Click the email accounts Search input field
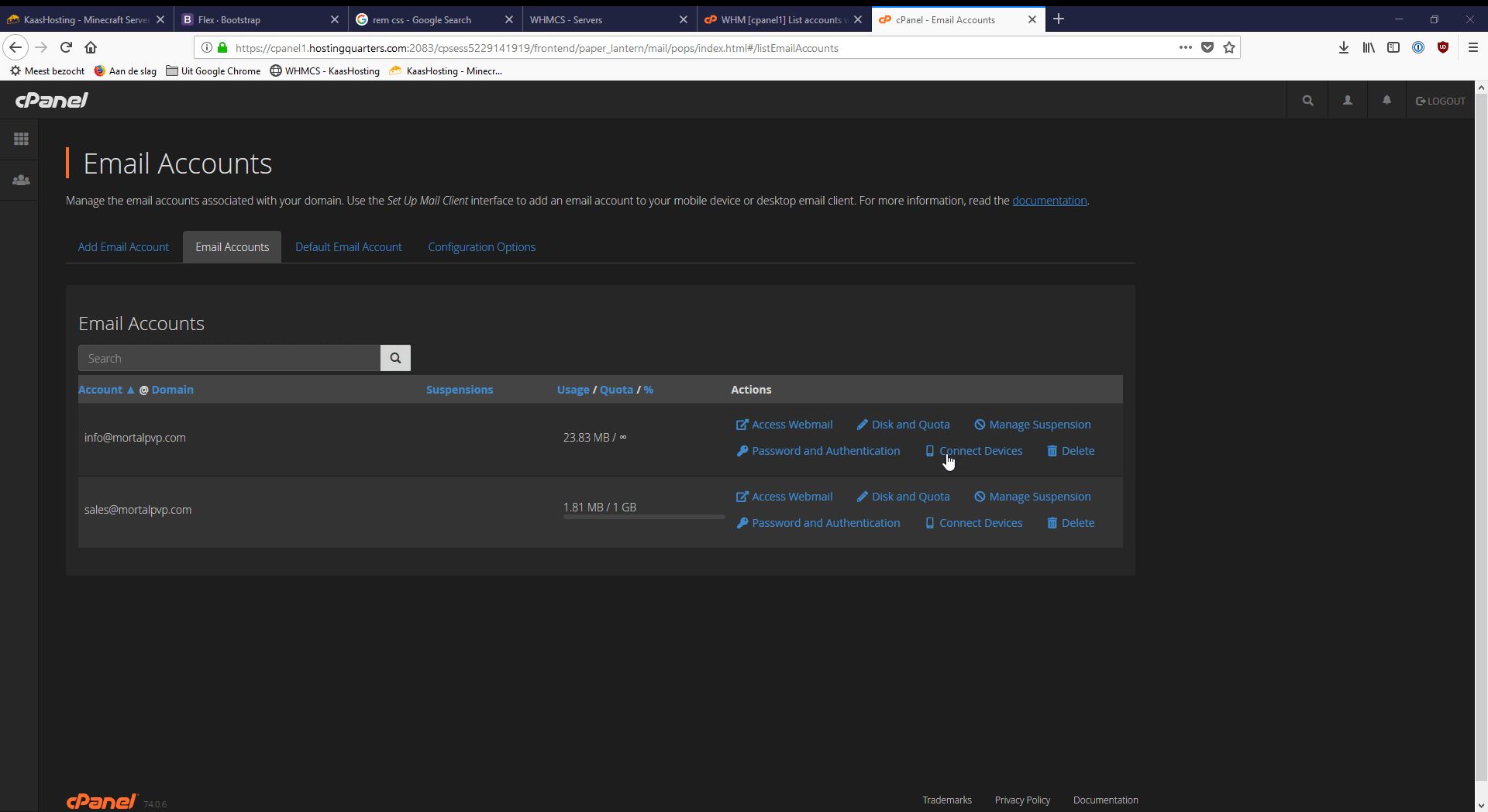Image resolution: width=1488 pixels, height=812 pixels. point(229,358)
